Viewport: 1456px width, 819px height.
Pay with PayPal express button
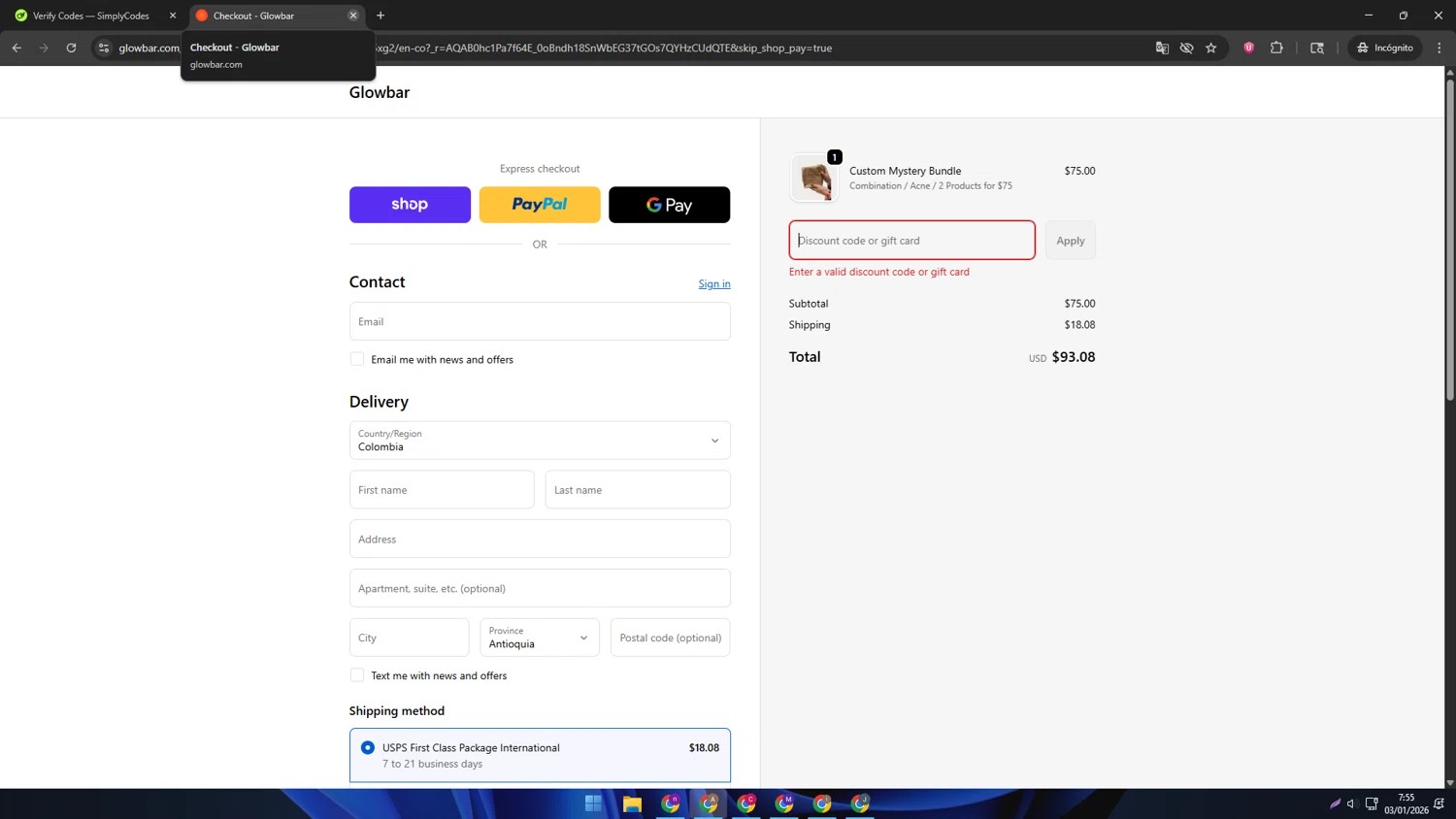point(540,205)
